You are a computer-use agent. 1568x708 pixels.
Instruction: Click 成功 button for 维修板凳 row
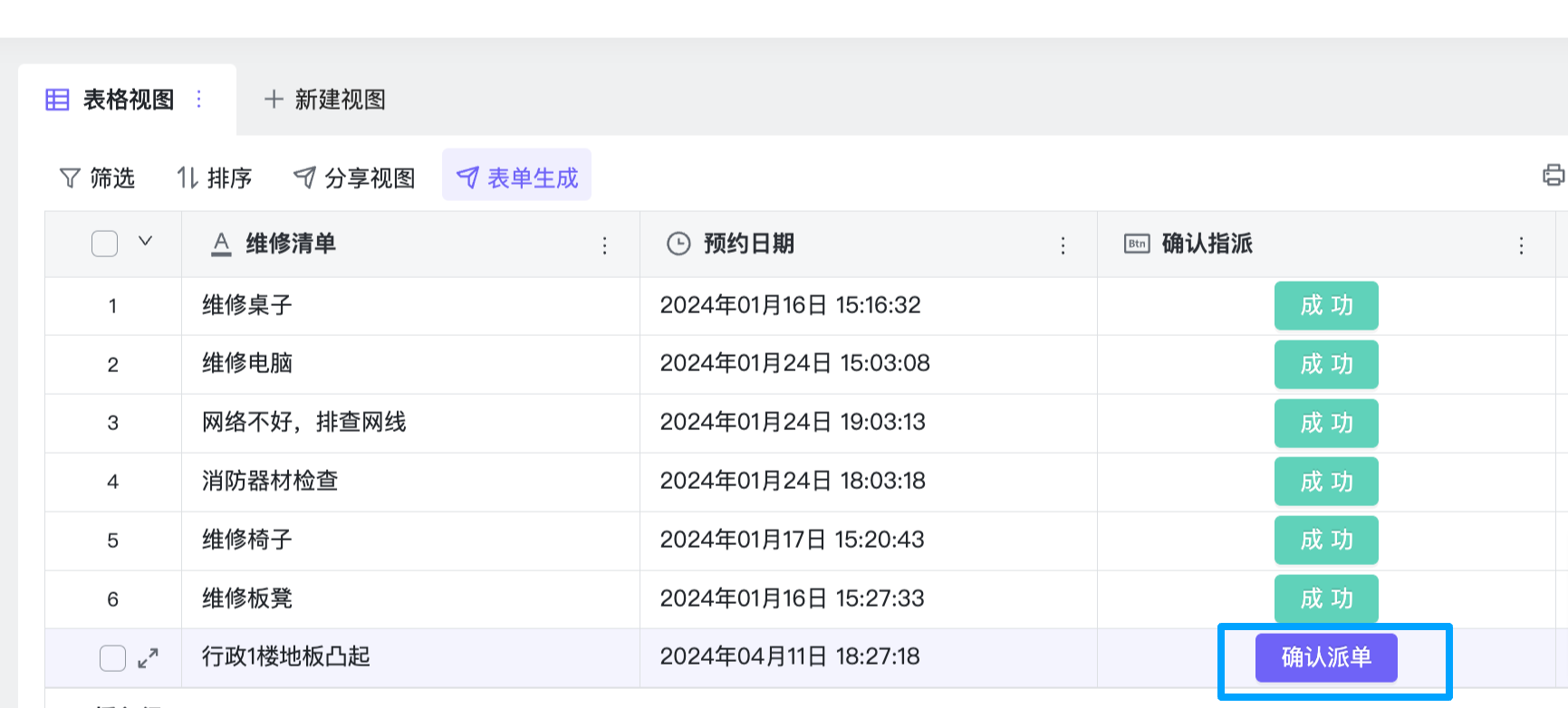tap(1326, 598)
